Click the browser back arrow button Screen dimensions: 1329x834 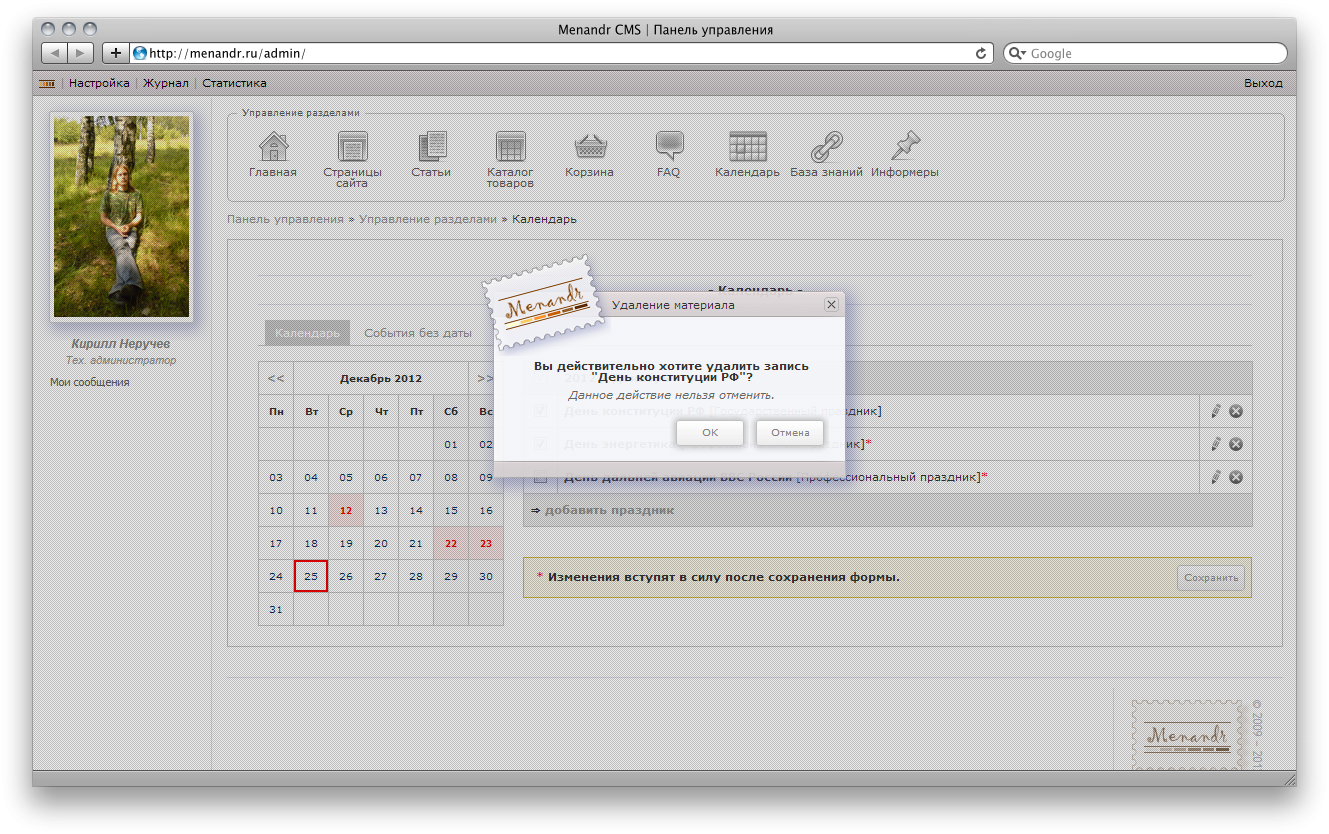55,53
